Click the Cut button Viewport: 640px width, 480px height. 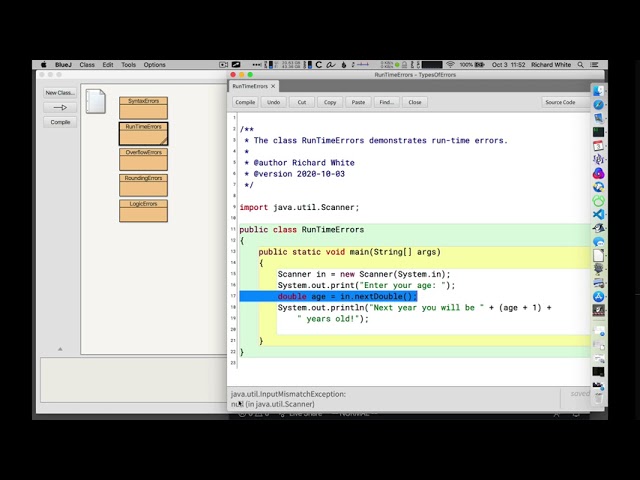tap(302, 102)
